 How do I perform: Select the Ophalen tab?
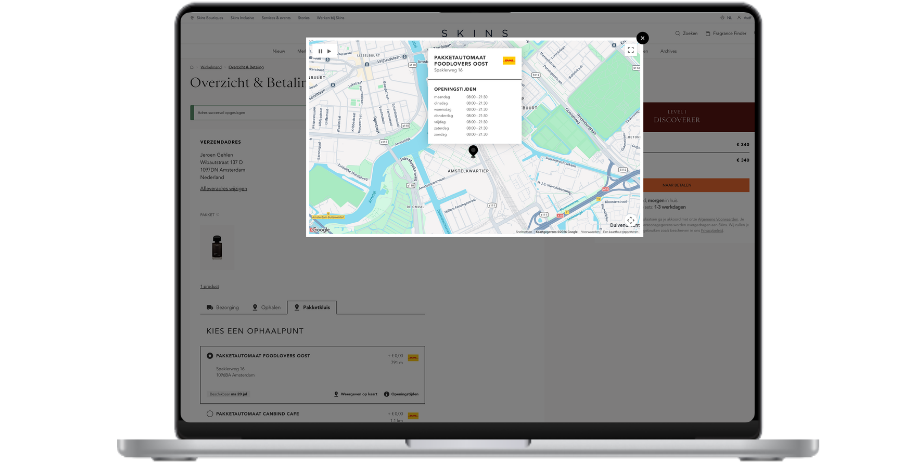click(266, 308)
